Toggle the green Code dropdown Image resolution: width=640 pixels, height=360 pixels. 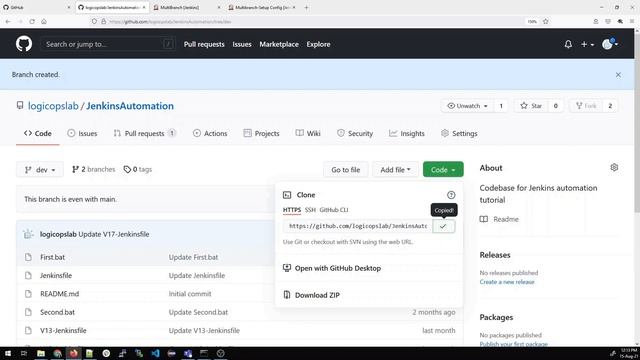(x=443, y=170)
